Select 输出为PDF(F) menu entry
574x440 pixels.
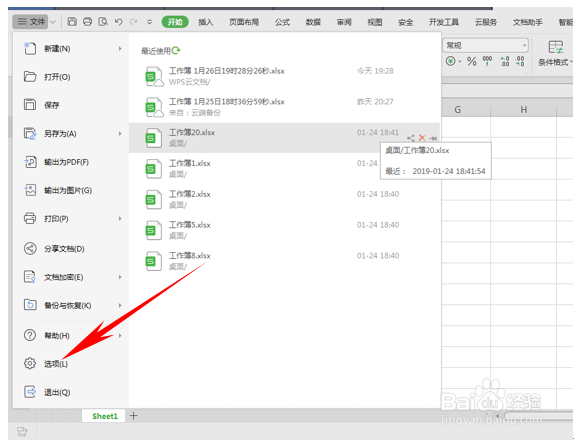point(71,162)
